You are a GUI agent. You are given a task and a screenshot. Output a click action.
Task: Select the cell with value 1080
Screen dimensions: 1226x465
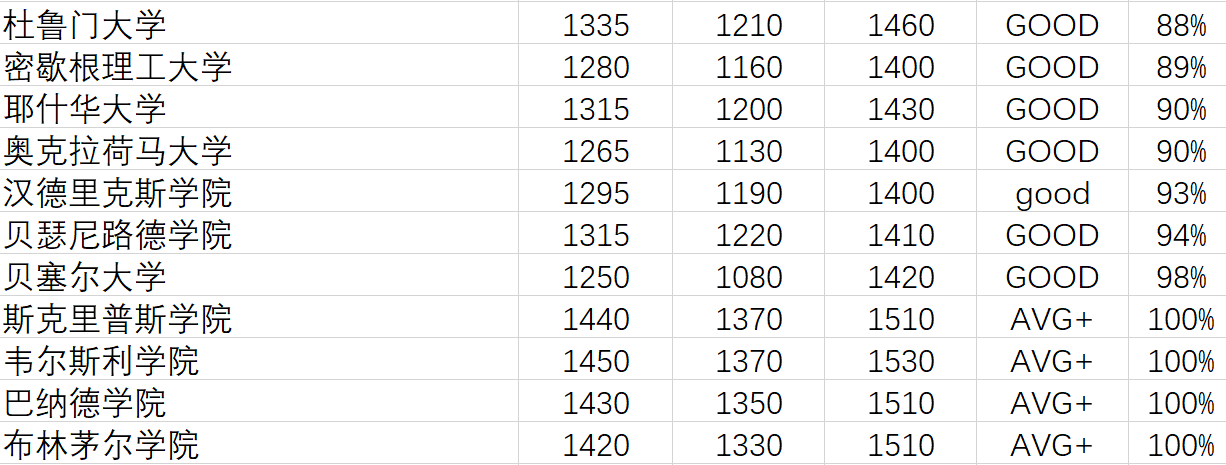pyautogui.click(x=749, y=277)
